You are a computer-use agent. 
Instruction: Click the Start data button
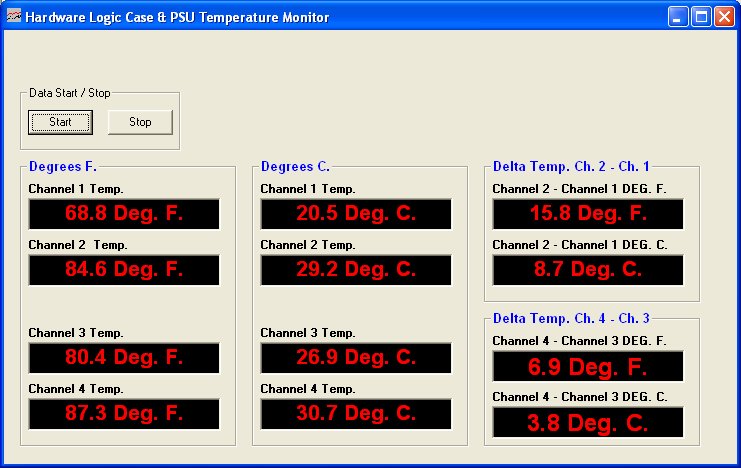click(60, 122)
